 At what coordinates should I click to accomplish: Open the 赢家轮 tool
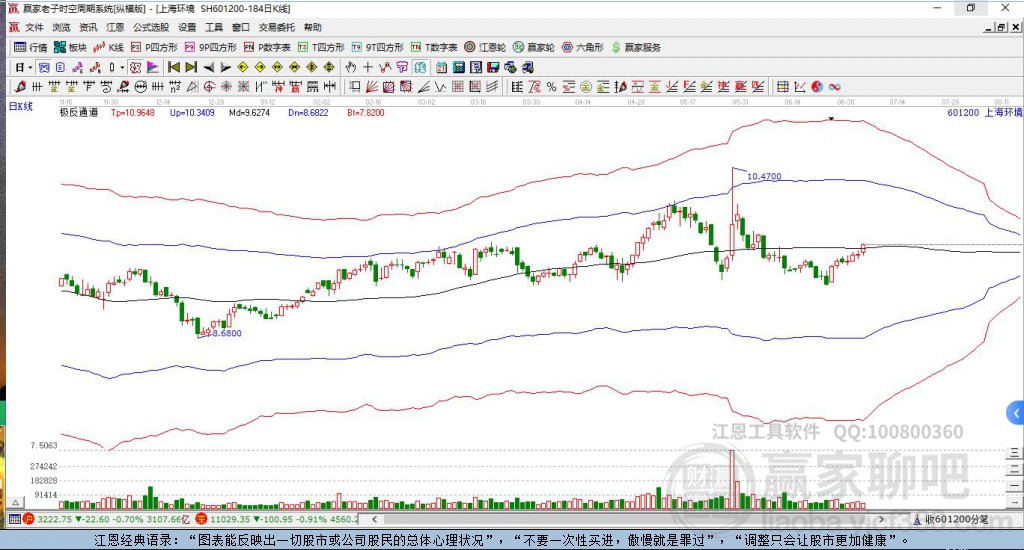(534, 48)
